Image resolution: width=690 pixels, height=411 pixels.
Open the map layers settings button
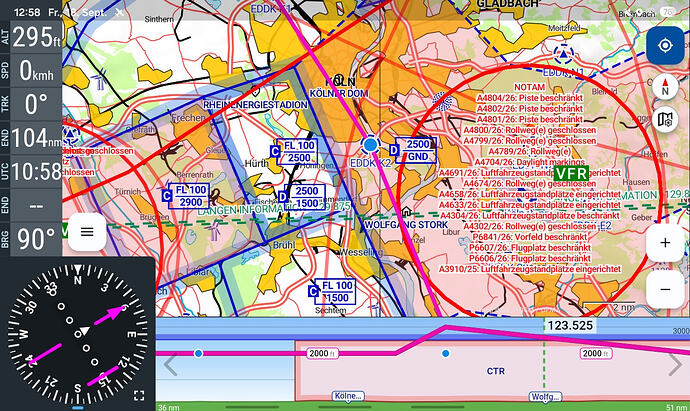665,119
